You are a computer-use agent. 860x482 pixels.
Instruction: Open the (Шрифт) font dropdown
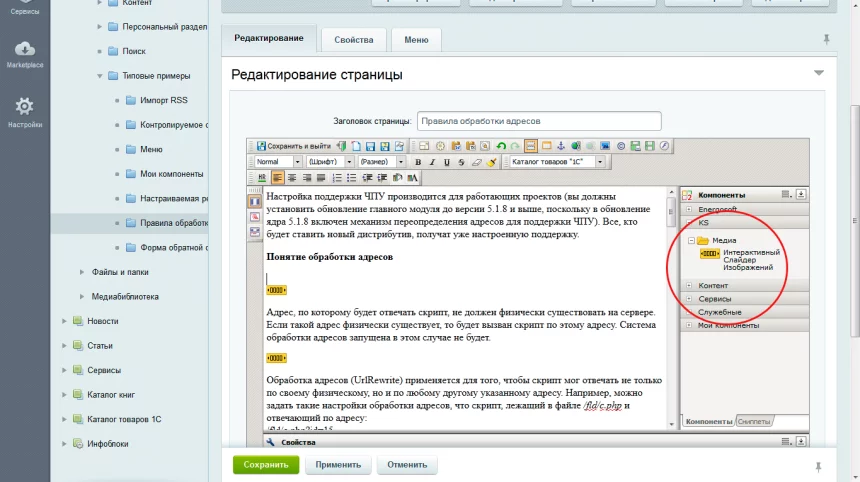point(330,162)
